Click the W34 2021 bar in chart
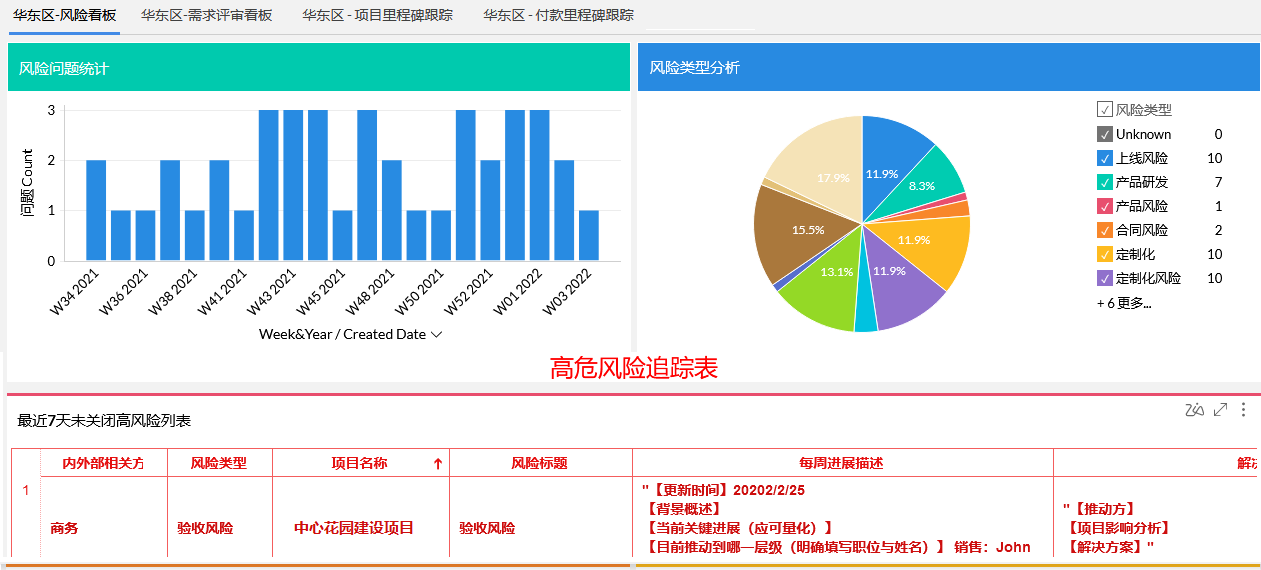 (96, 210)
